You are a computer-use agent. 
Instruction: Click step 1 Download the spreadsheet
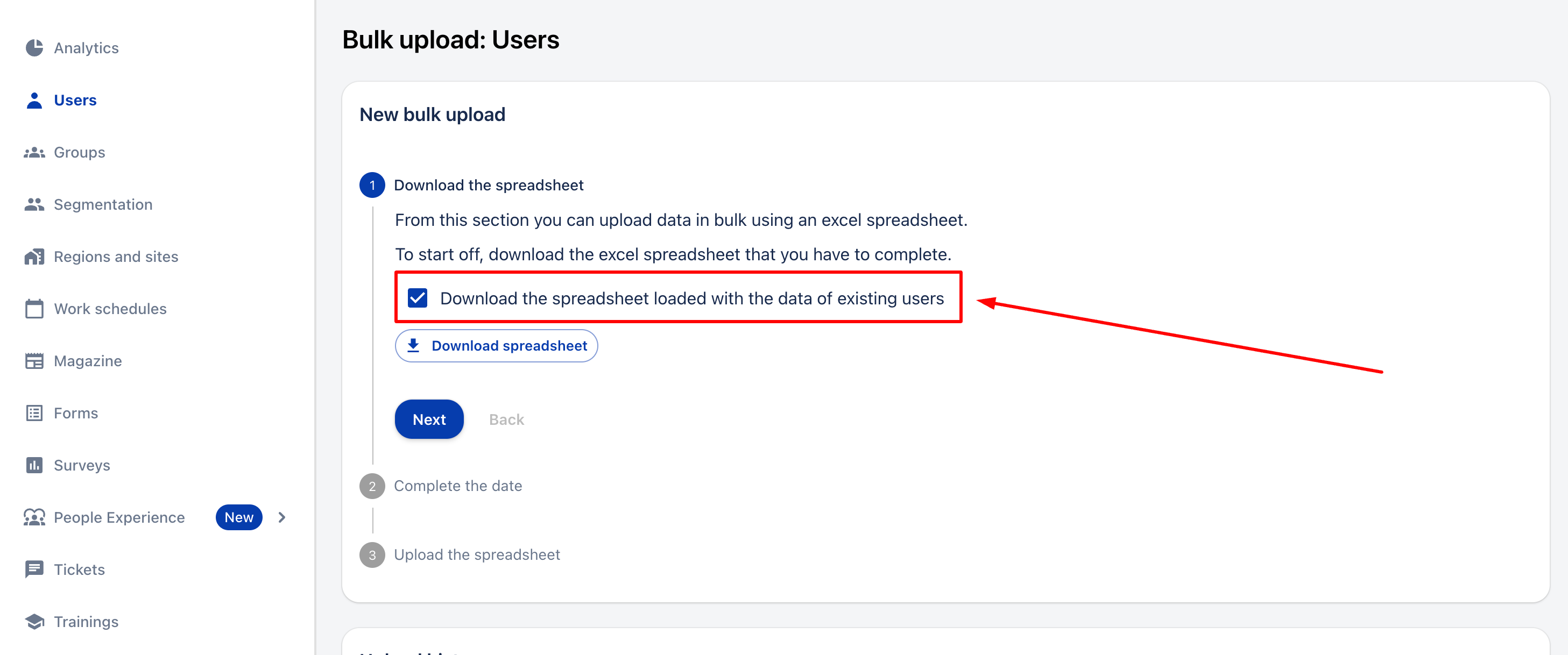488,186
